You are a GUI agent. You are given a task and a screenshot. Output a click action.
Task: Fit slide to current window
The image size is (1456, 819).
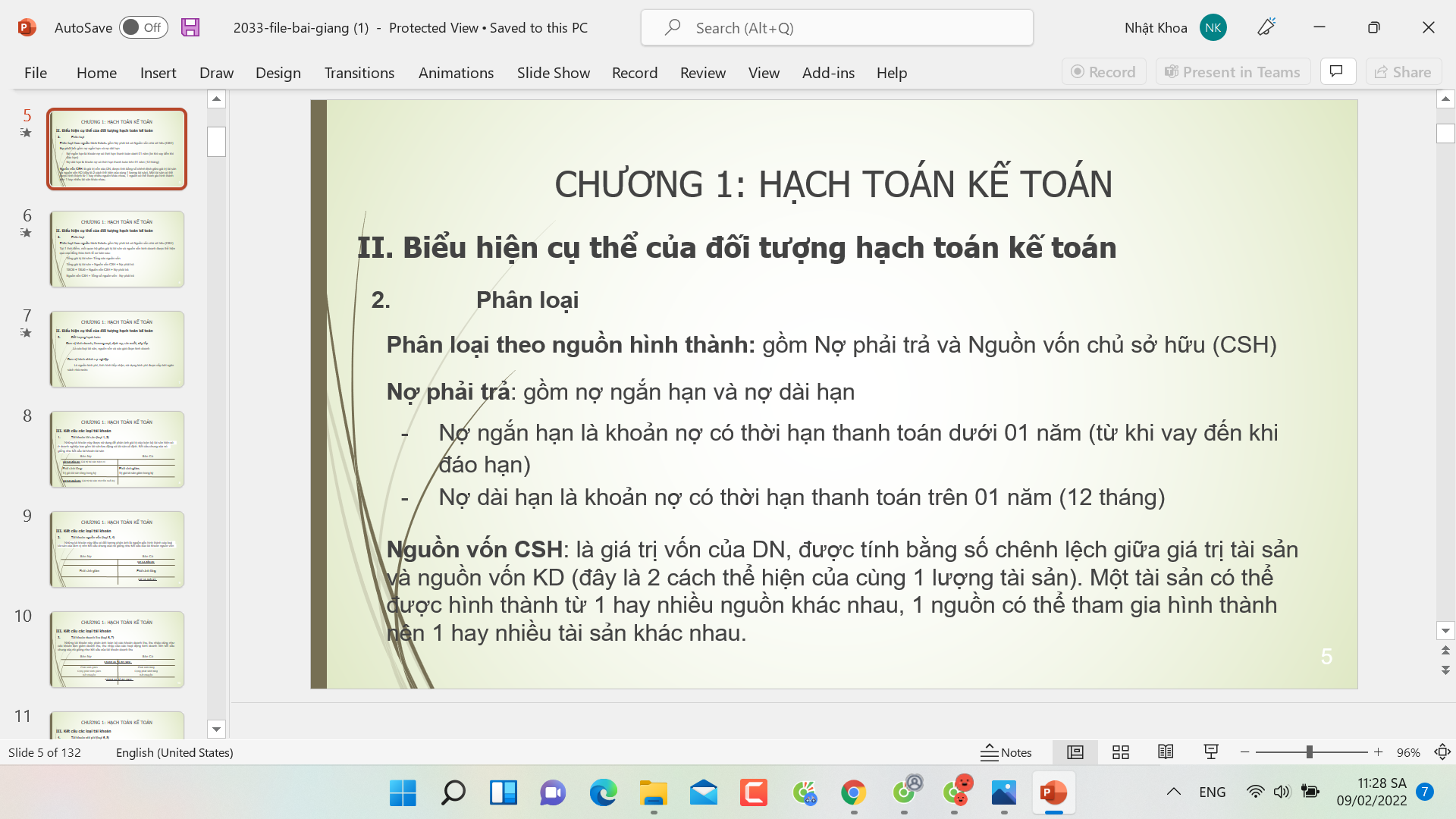point(1442,752)
